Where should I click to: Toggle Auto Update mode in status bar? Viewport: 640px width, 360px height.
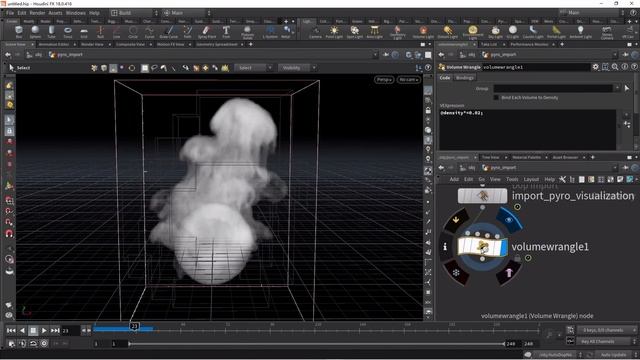click(x=613, y=355)
